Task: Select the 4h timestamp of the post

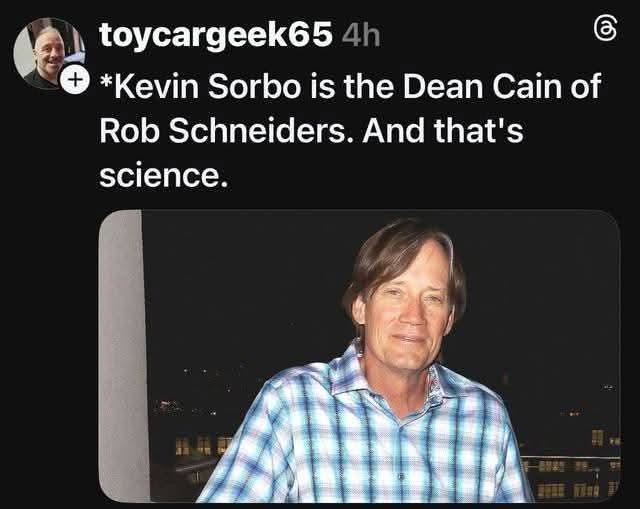Action: [x=360, y=36]
